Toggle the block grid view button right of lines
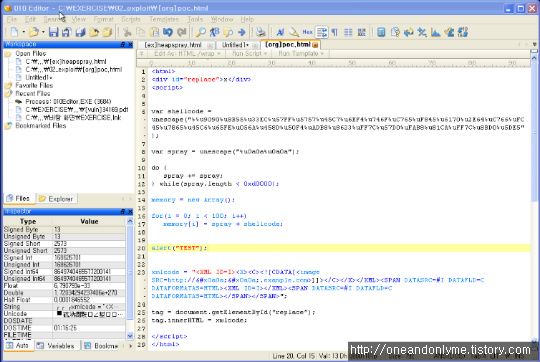Viewport: 540px width, 362px height. pyautogui.click(x=362, y=32)
